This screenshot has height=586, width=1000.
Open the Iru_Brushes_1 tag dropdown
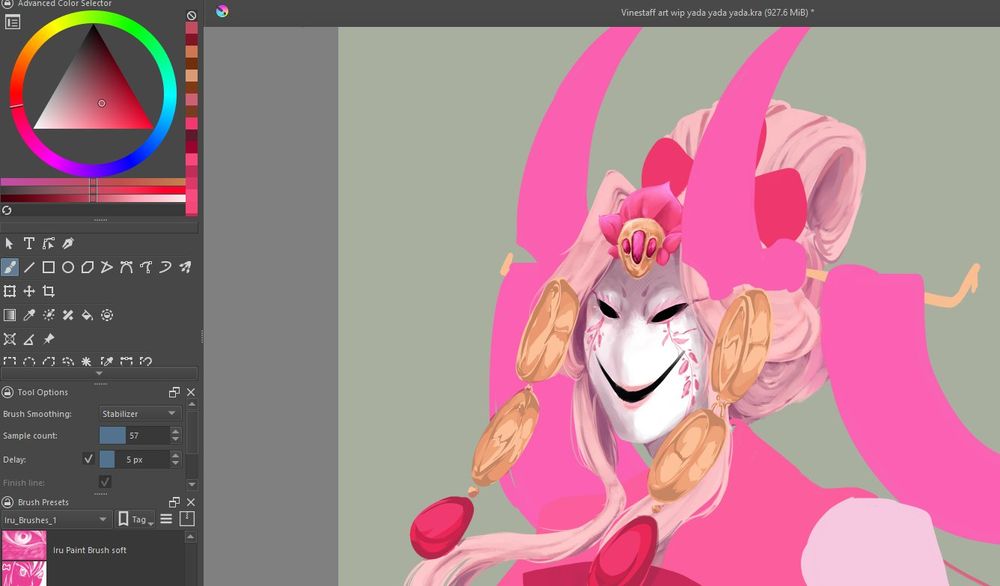(56, 519)
